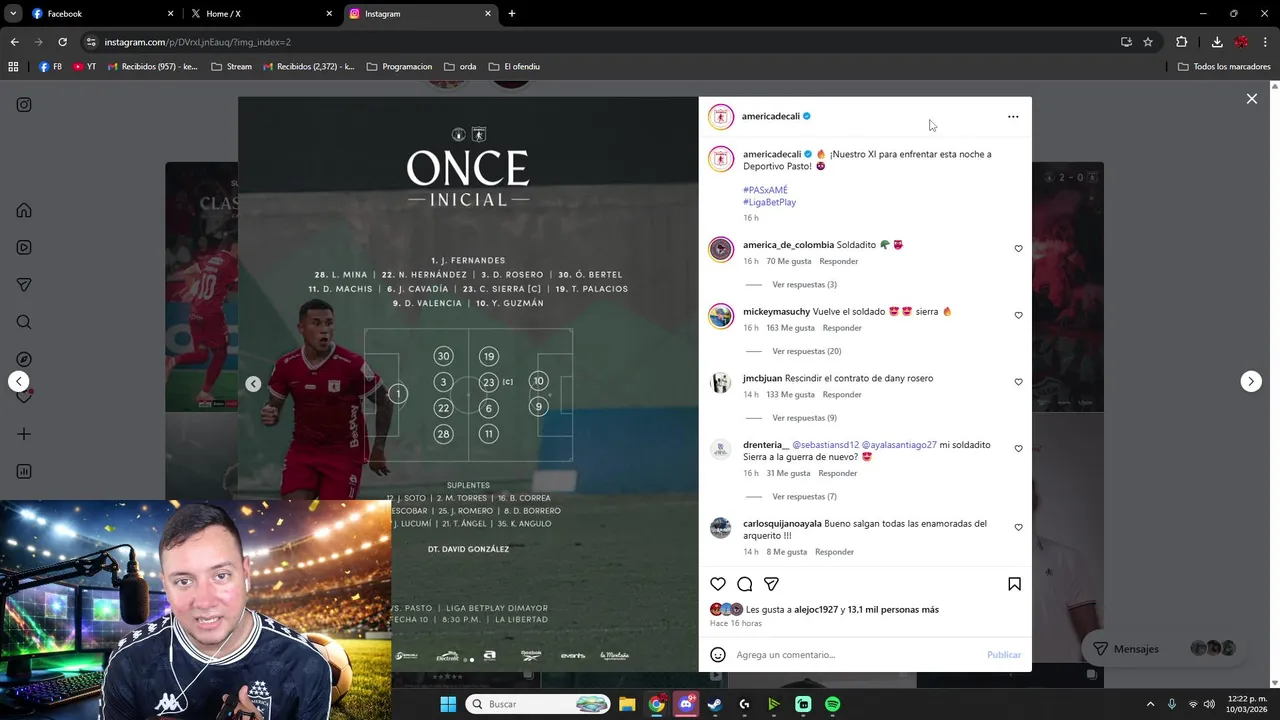Open El ofendiu bookmarks folder

pos(514,67)
